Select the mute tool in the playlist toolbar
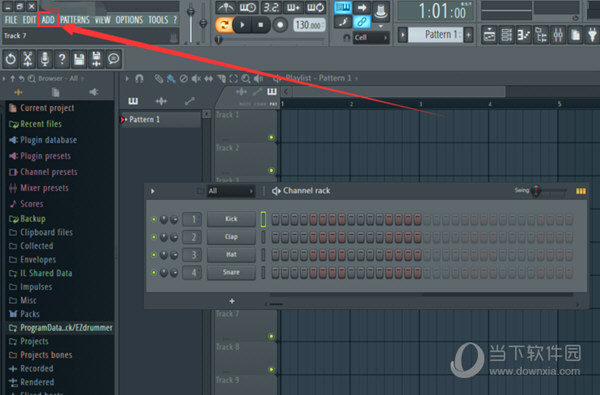 tap(196, 78)
